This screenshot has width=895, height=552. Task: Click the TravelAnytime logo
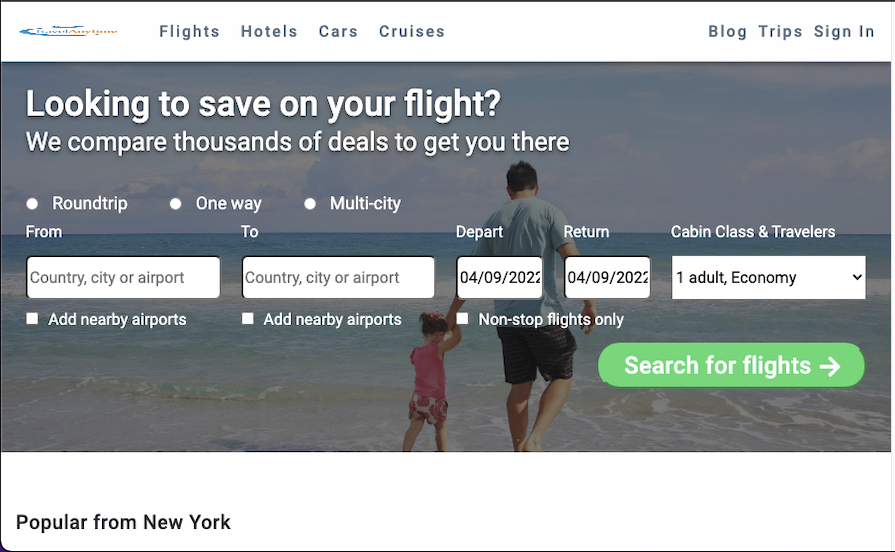click(68, 31)
